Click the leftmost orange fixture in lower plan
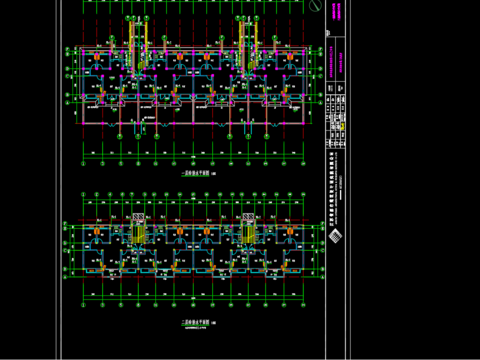The height and width of the screenshot is (360, 480). click(97, 231)
